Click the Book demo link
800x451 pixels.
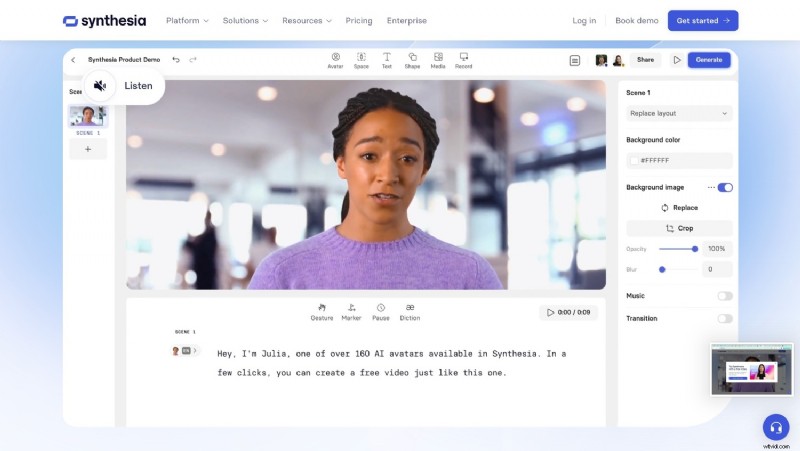pos(636,21)
